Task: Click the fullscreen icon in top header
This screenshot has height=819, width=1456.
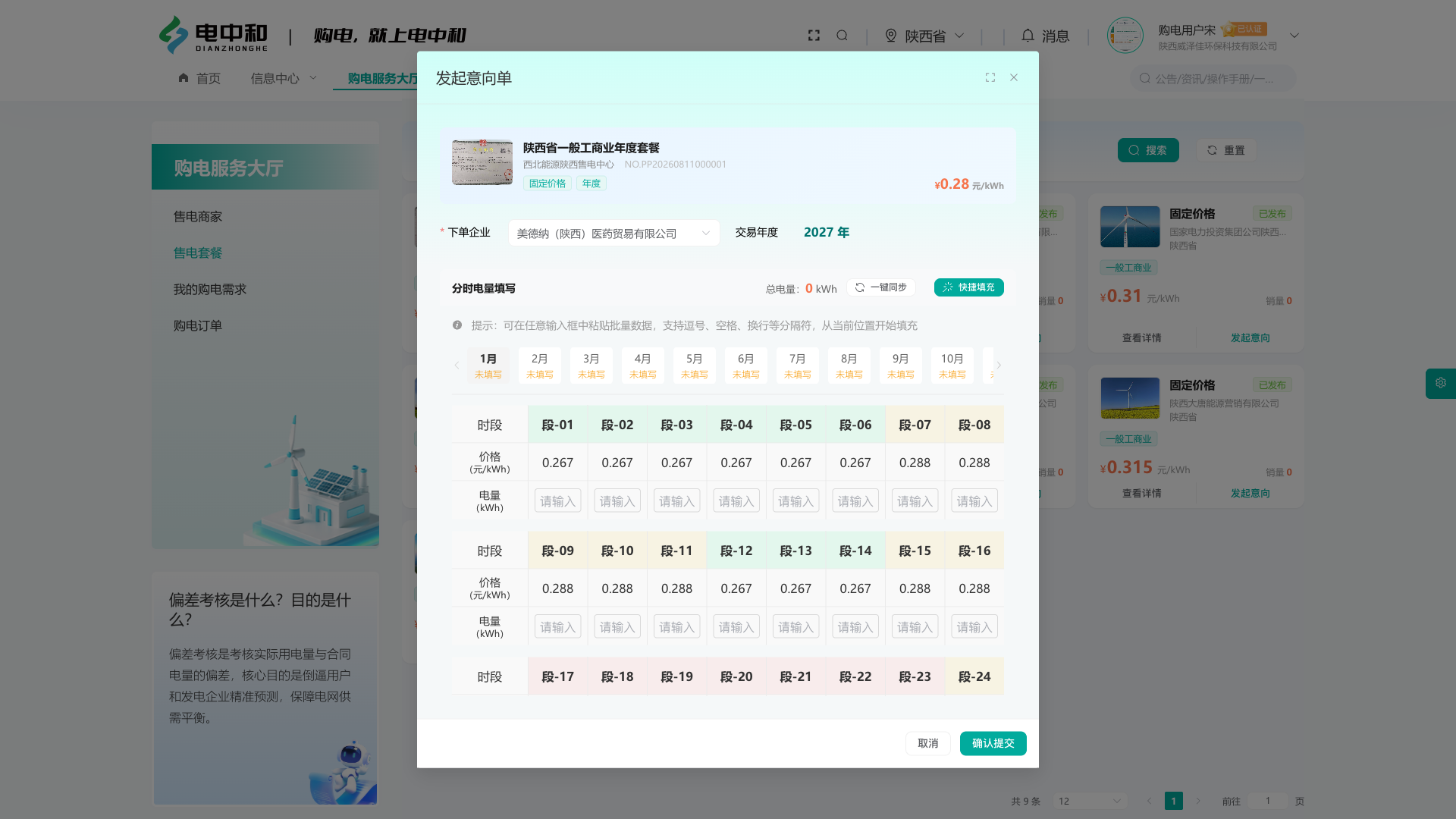Action: click(x=814, y=36)
